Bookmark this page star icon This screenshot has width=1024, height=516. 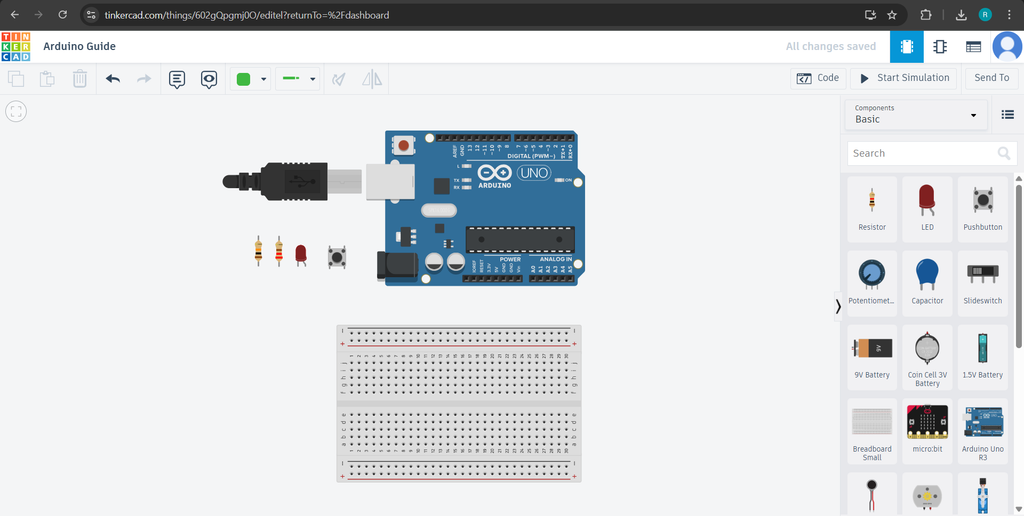tap(891, 14)
